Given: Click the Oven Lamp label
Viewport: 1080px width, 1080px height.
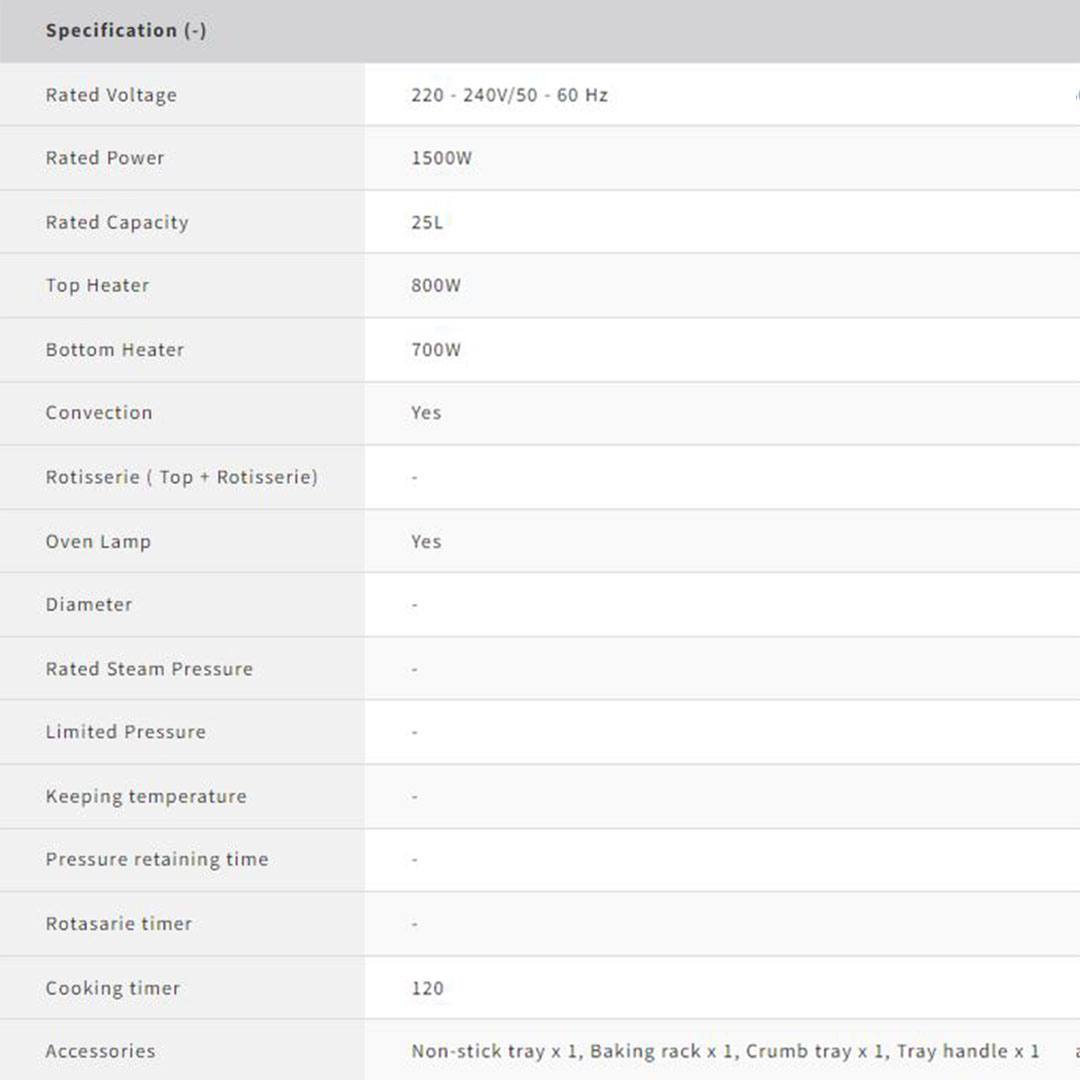Looking at the screenshot, I should pos(98,541).
